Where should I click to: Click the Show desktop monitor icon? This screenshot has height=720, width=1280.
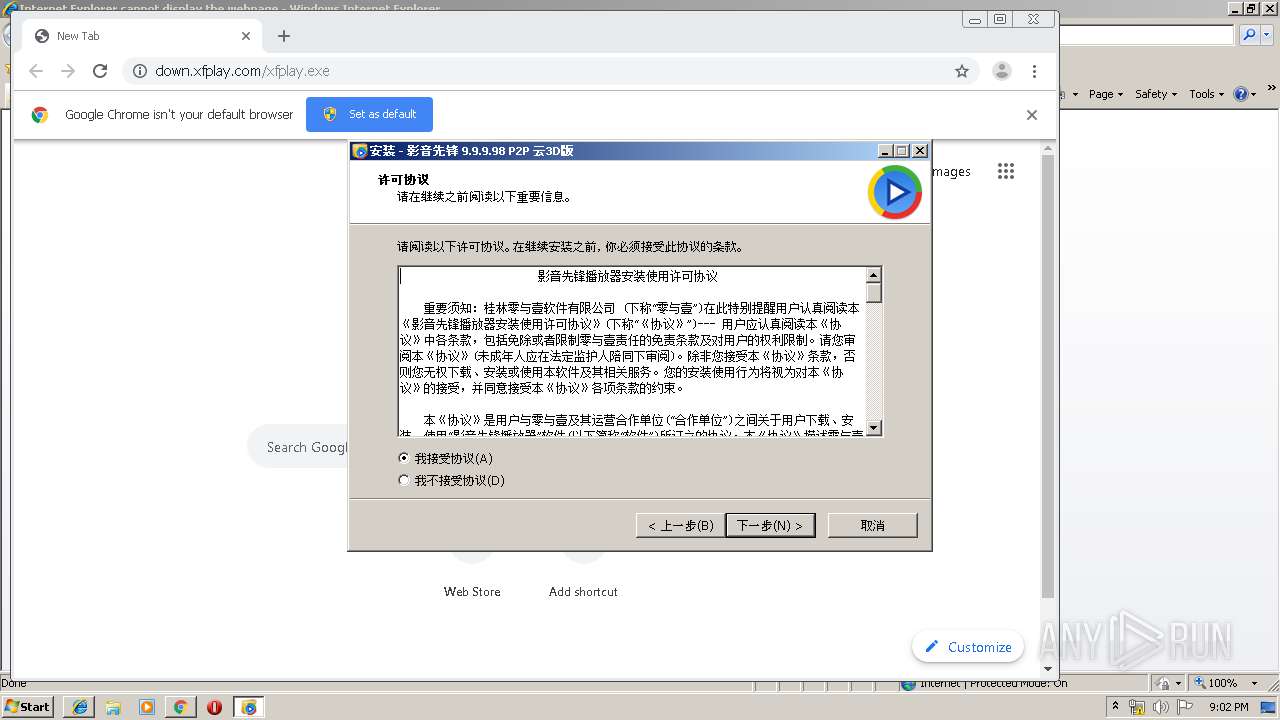click(1268, 707)
